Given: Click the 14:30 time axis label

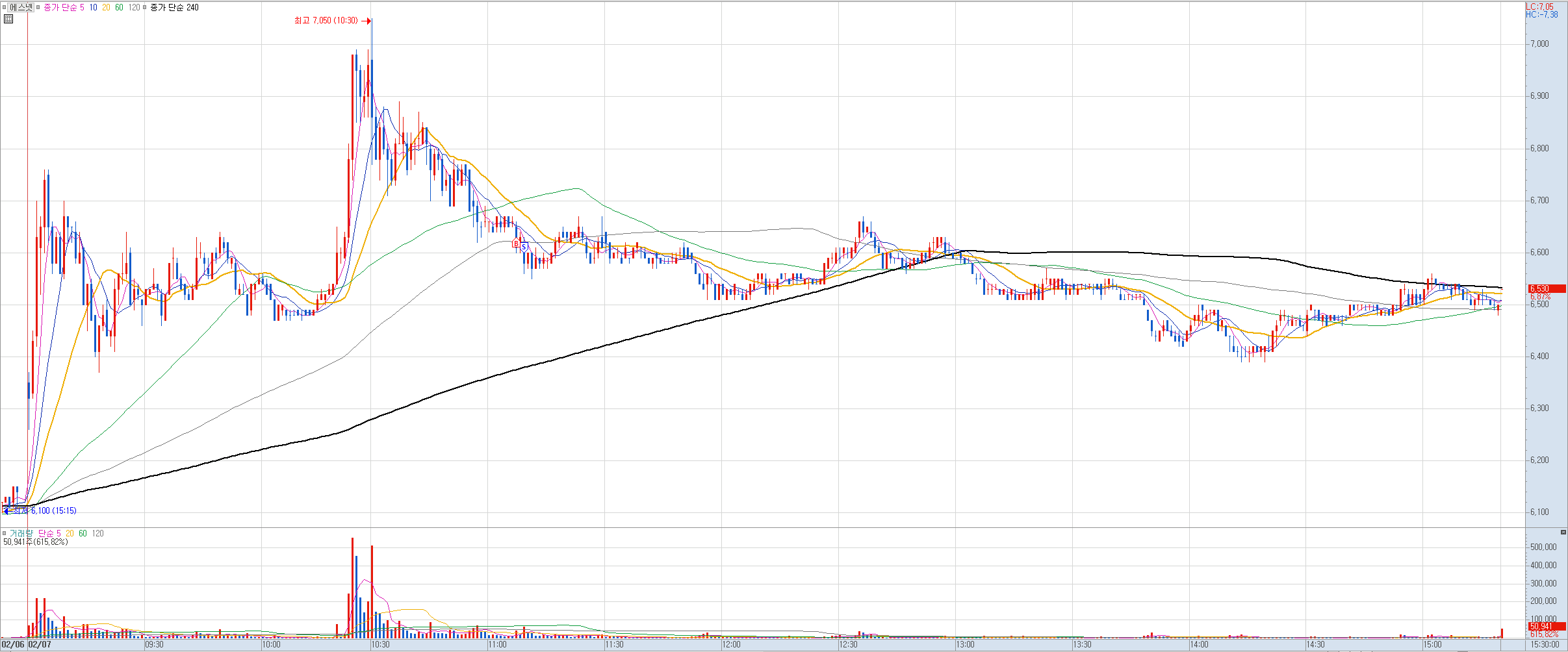Looking at the screenshot, I should tap(1317, 645).
